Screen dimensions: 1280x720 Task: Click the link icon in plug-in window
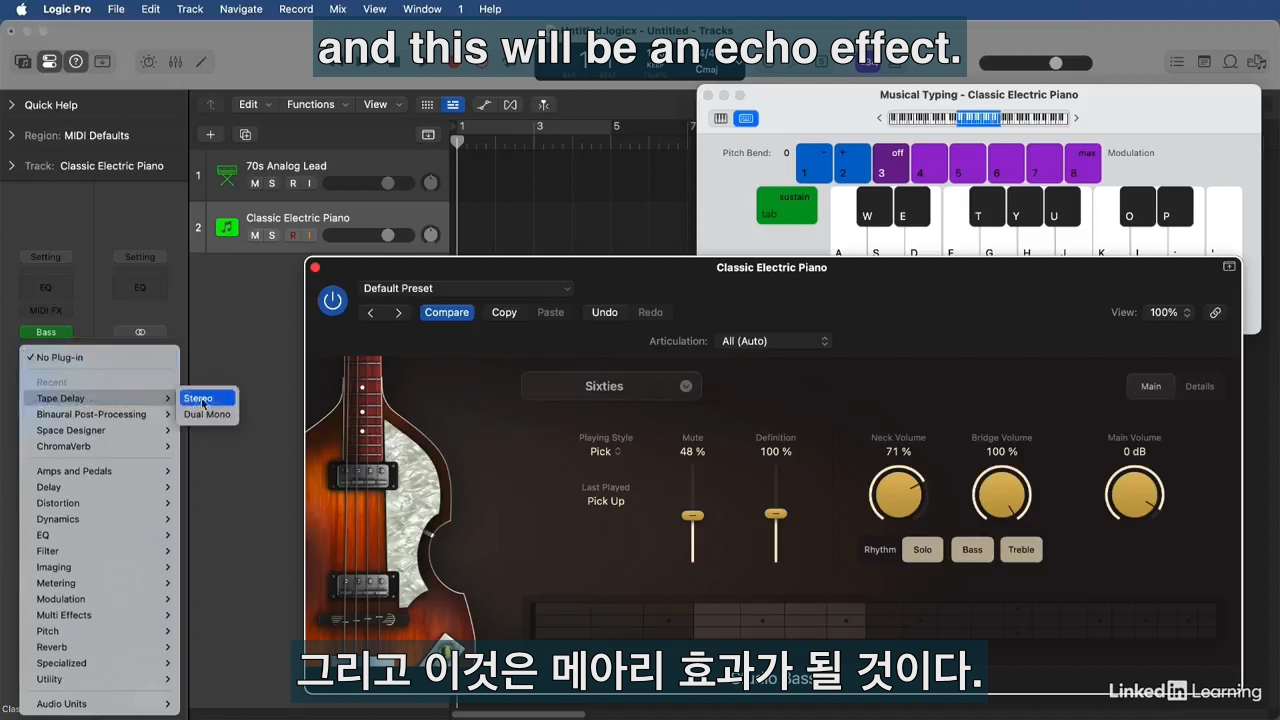1215,313
